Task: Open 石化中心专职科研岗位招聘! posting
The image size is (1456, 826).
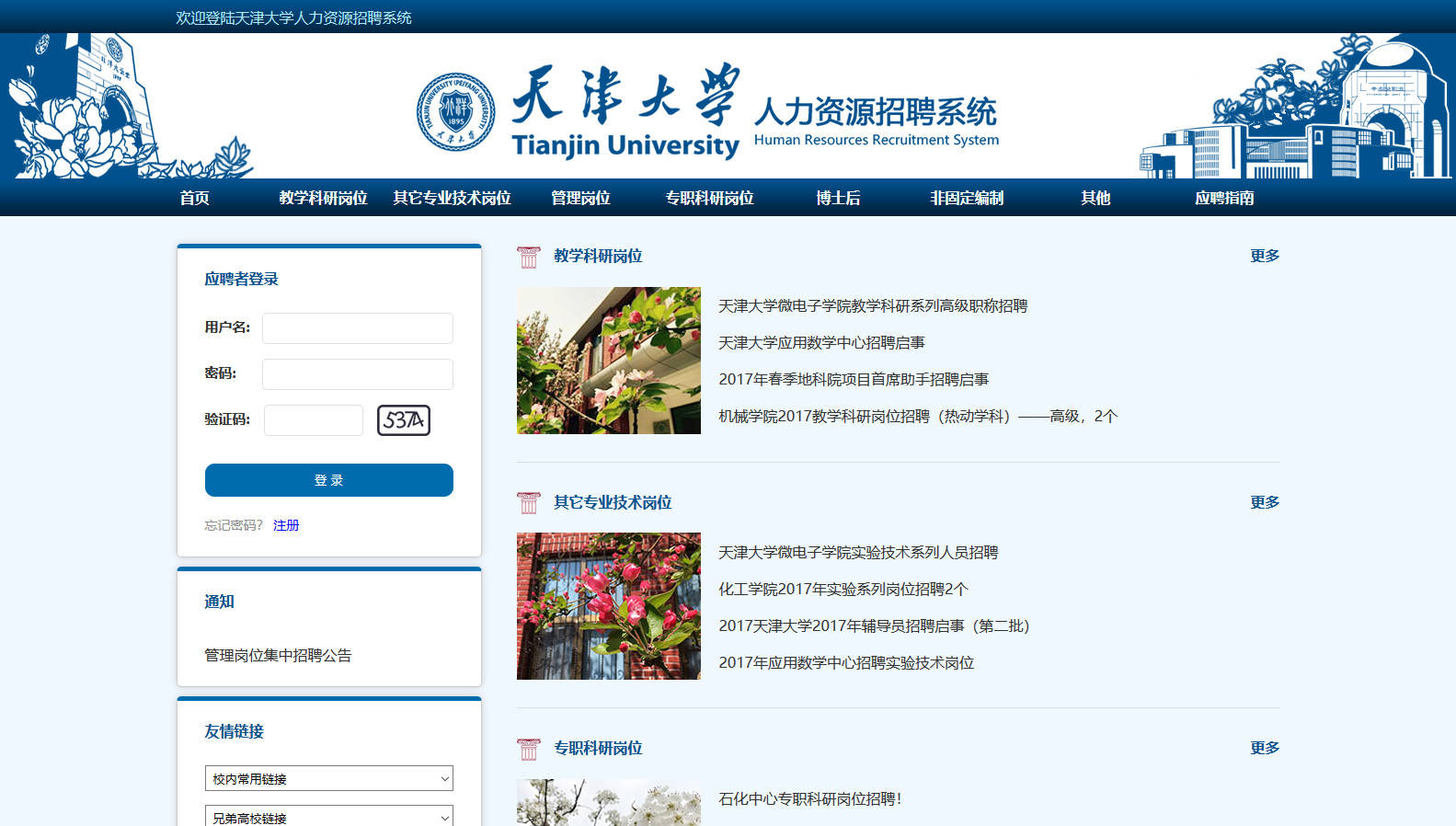Action: 809,799
